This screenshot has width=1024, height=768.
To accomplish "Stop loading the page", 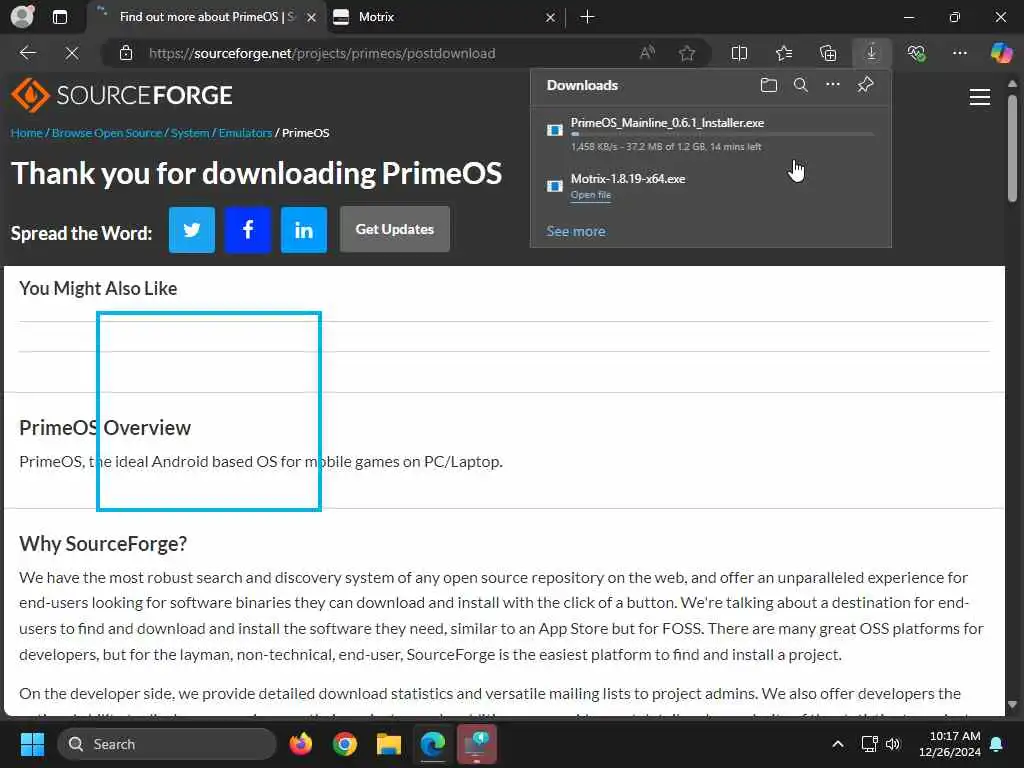I will coord(72,53).
